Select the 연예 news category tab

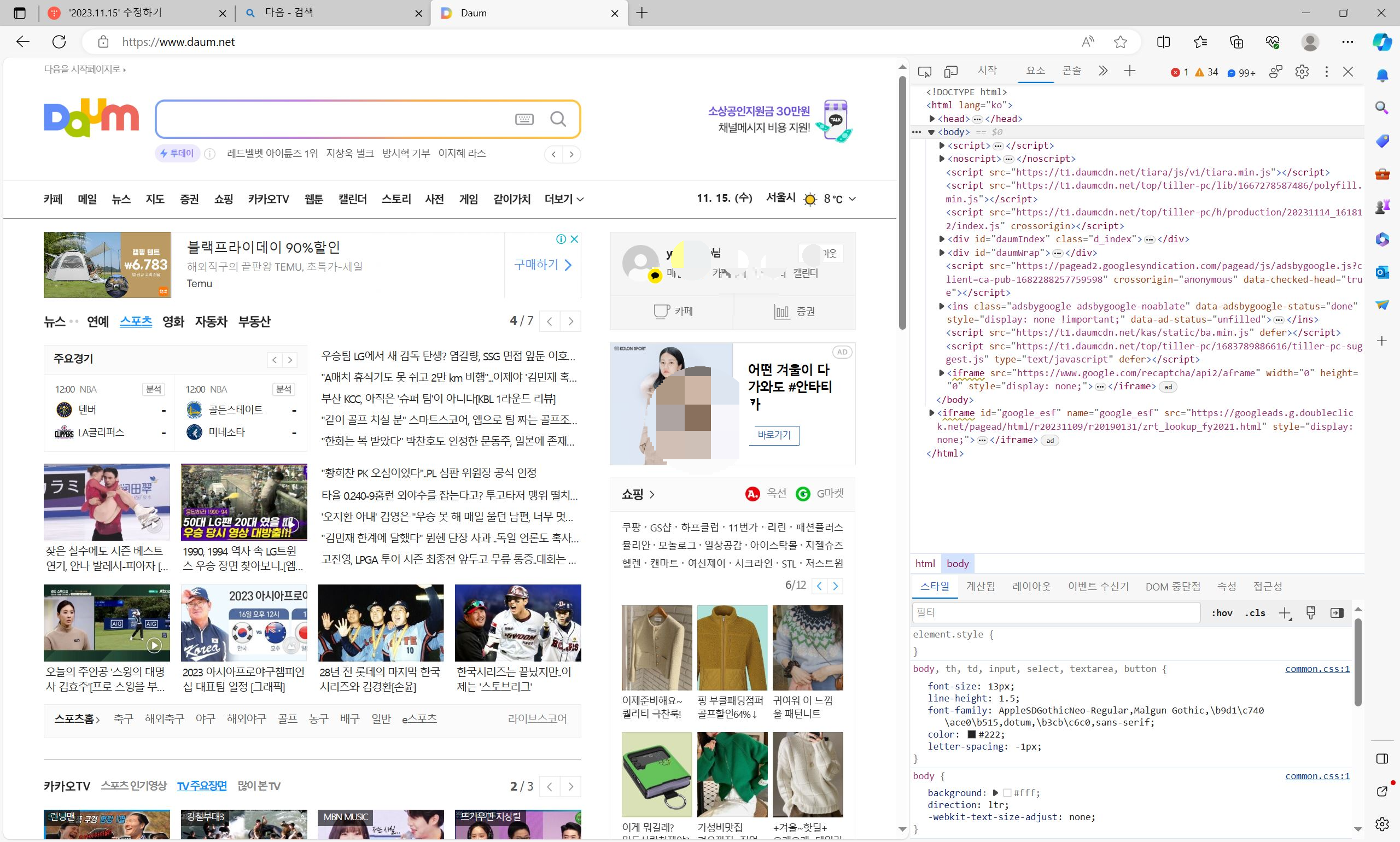point(97,321)
